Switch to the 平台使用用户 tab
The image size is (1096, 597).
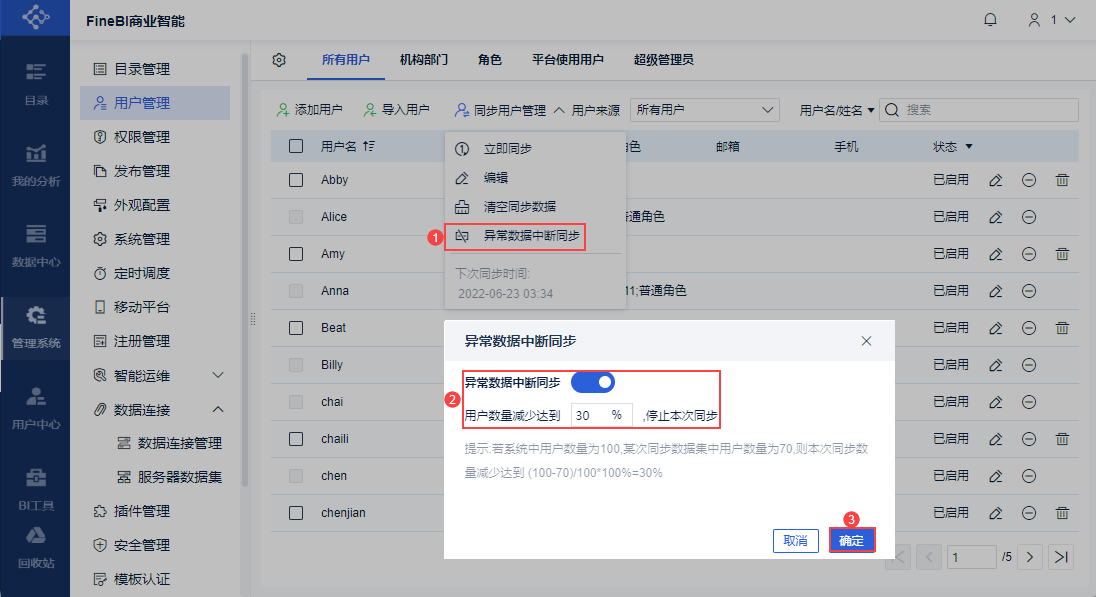click(568, 60)
